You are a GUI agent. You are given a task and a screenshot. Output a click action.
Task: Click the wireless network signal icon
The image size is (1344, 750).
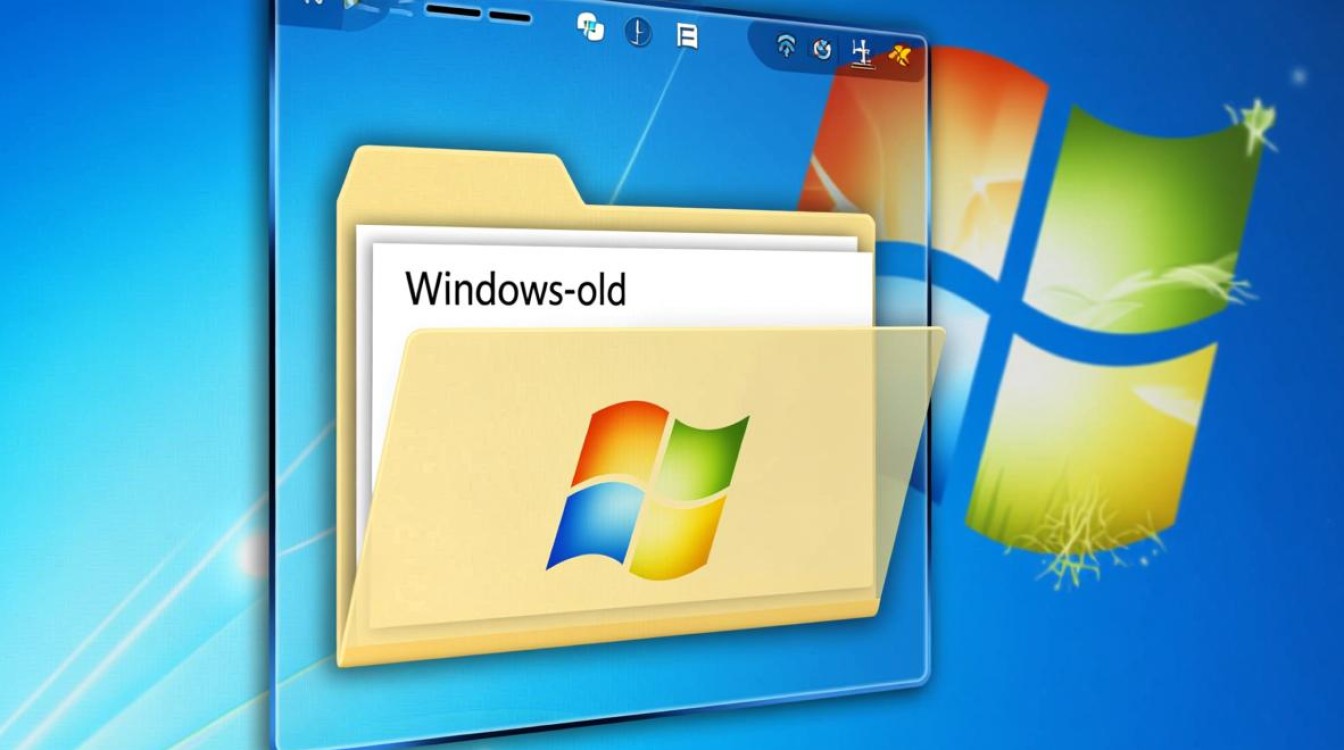coord(787,44)
